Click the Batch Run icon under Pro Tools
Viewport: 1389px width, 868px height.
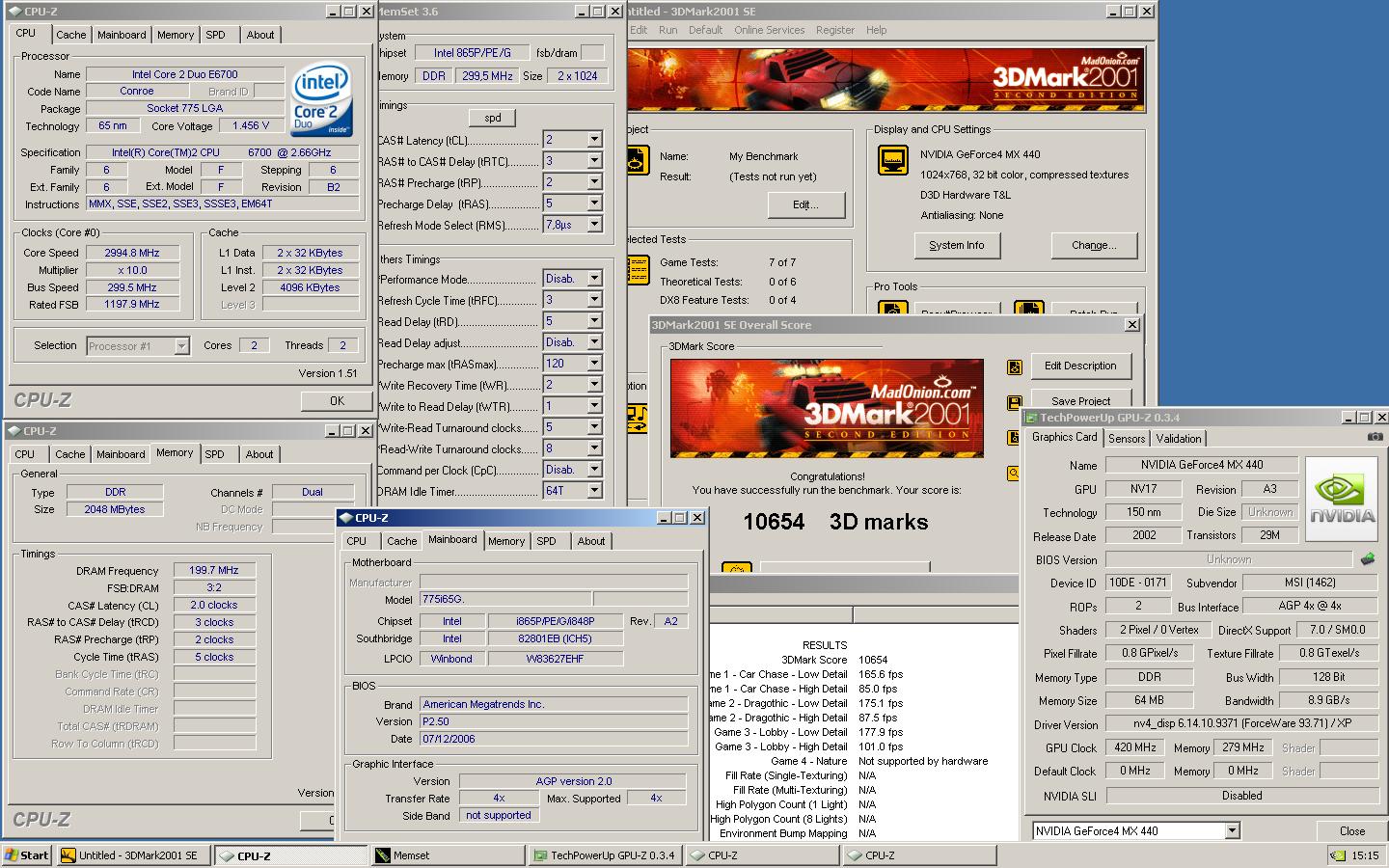(x=1028, y=309)
